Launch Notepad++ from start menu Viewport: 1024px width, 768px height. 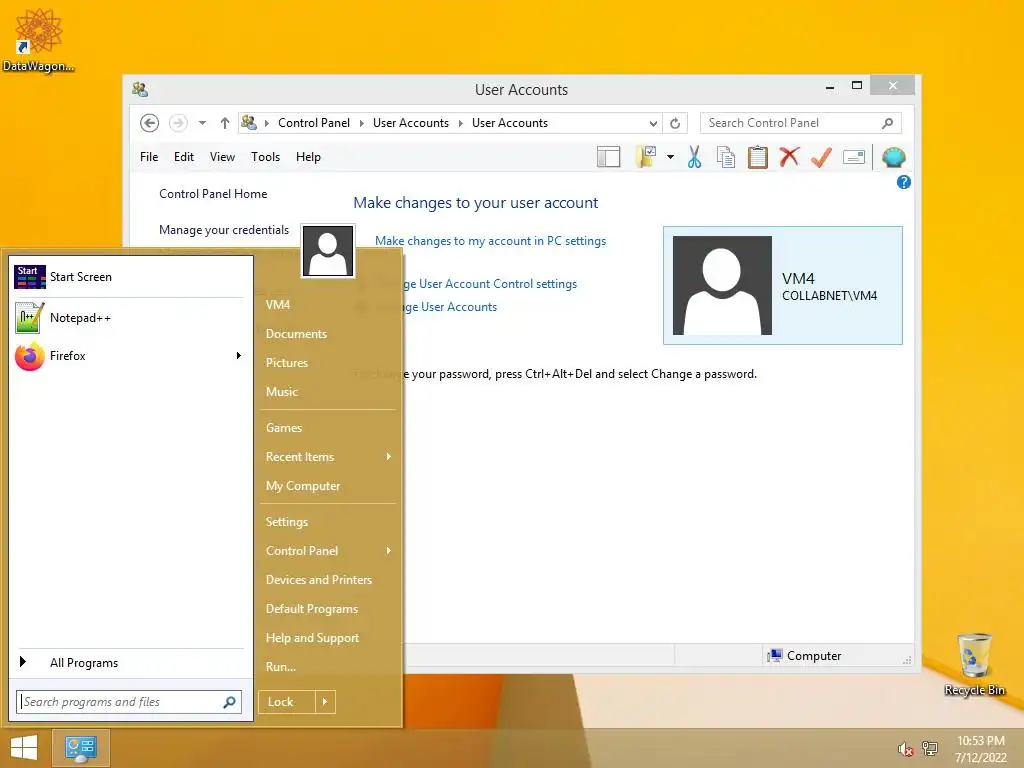coord(129,318)
